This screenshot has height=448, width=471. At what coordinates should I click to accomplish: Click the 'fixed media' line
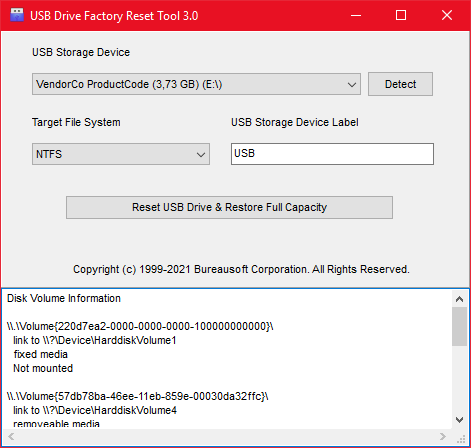click(41, 354)
